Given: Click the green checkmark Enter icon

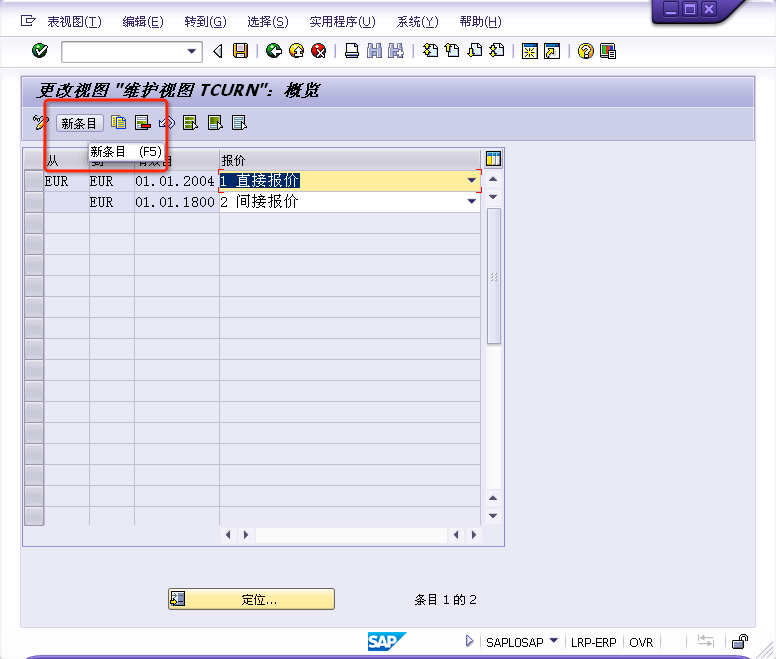Looking at the screenshot, I should (x=40, y=51).
